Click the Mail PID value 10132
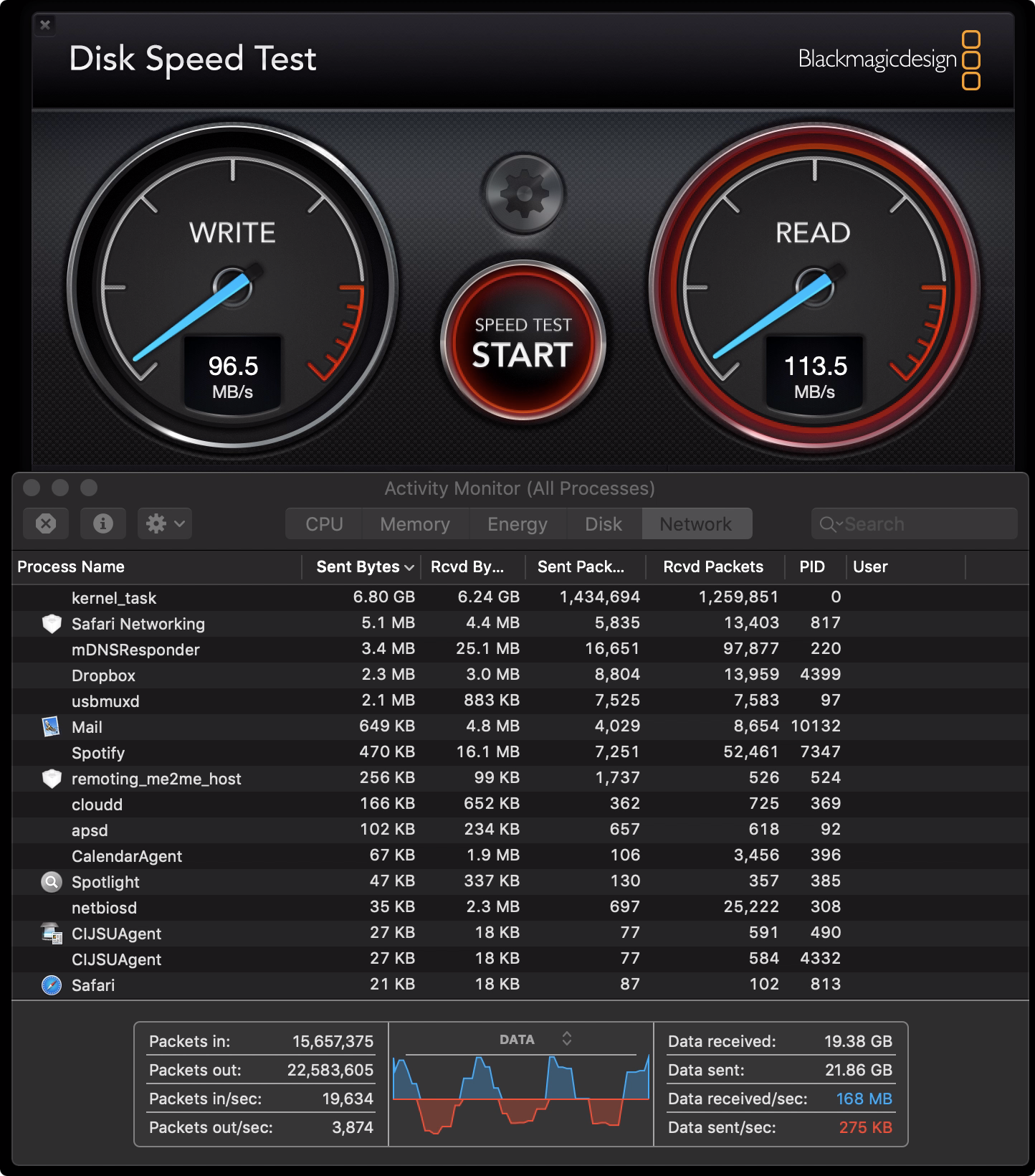This screenshot has height=1176, width=1035. 816,726
